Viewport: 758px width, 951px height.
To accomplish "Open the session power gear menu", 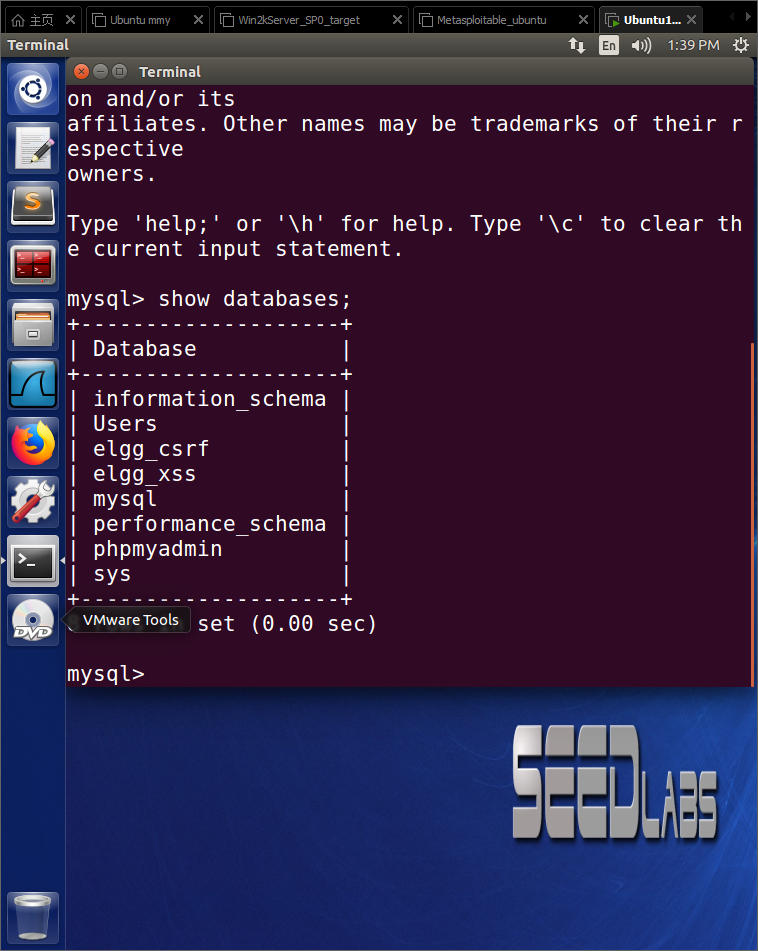I will pyautogui.click(x=740, y=45).
